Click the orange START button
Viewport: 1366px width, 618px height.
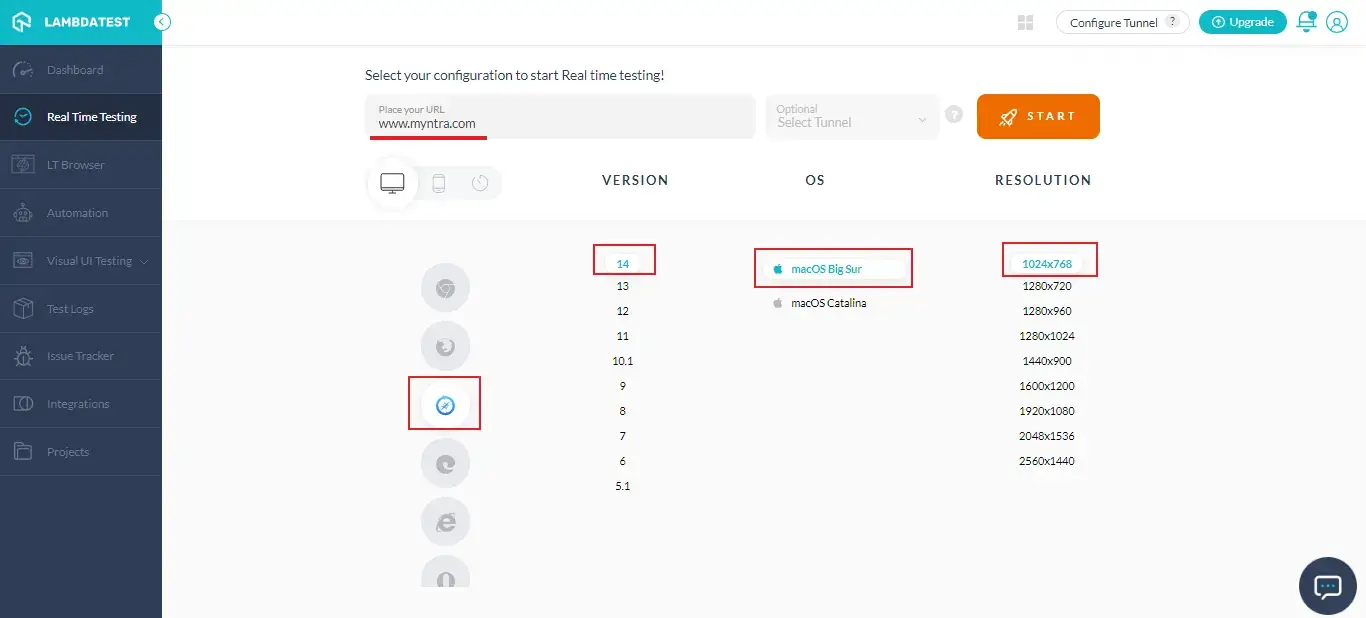point(1038,117)
